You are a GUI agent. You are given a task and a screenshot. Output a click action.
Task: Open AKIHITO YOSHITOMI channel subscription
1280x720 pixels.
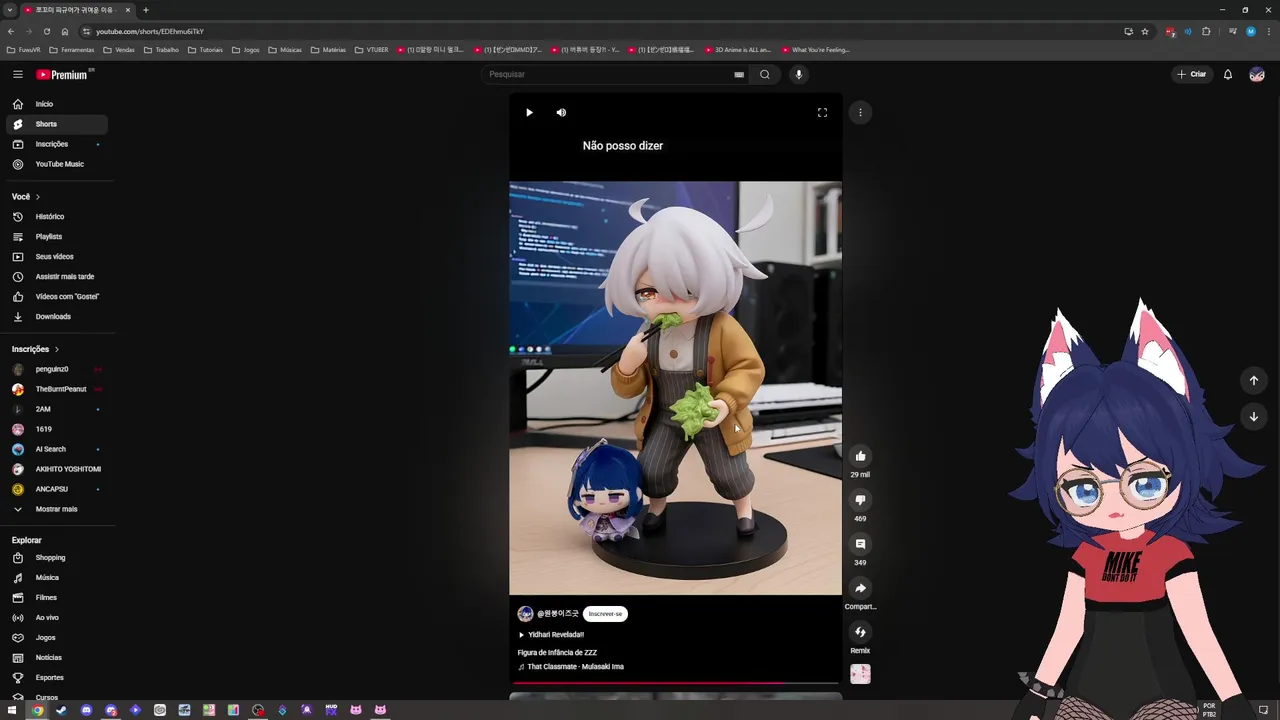pos(57,469)
